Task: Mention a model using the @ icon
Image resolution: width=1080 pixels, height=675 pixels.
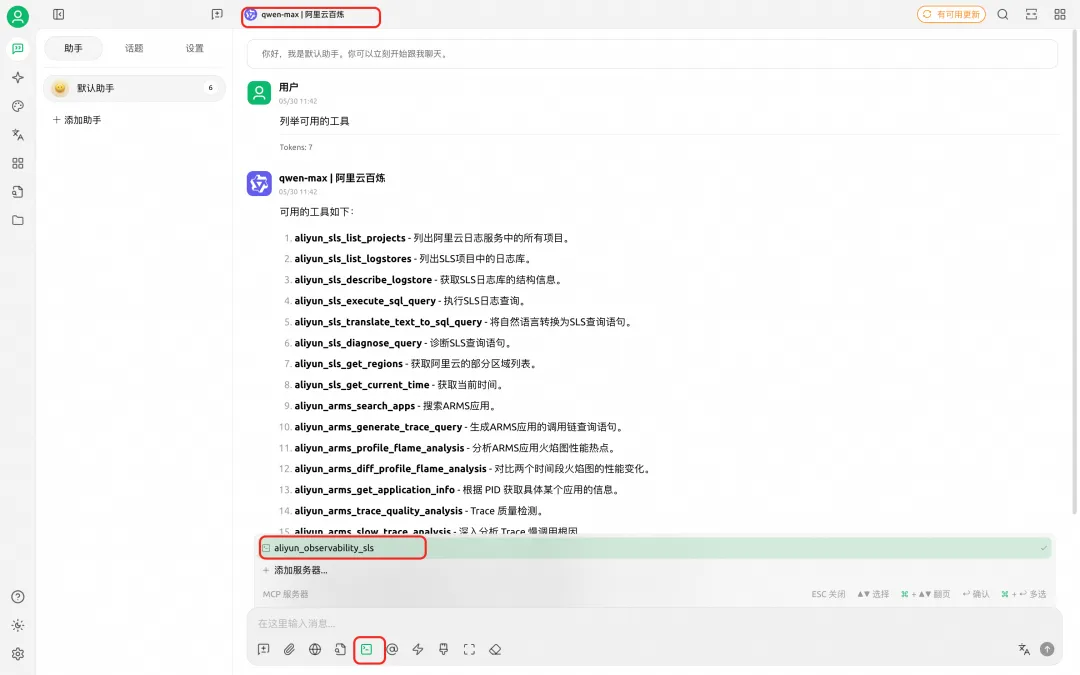Action: pos(393,649)
